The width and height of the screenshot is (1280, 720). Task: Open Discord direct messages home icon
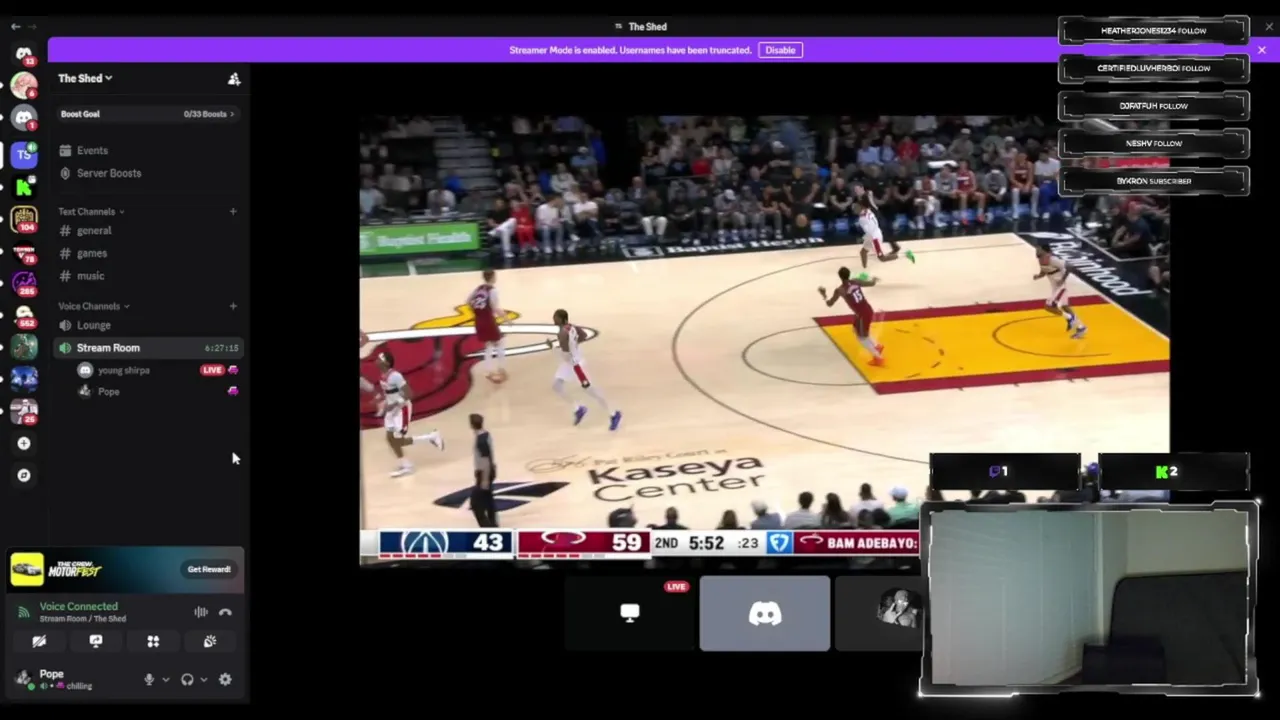click(24, 54)
